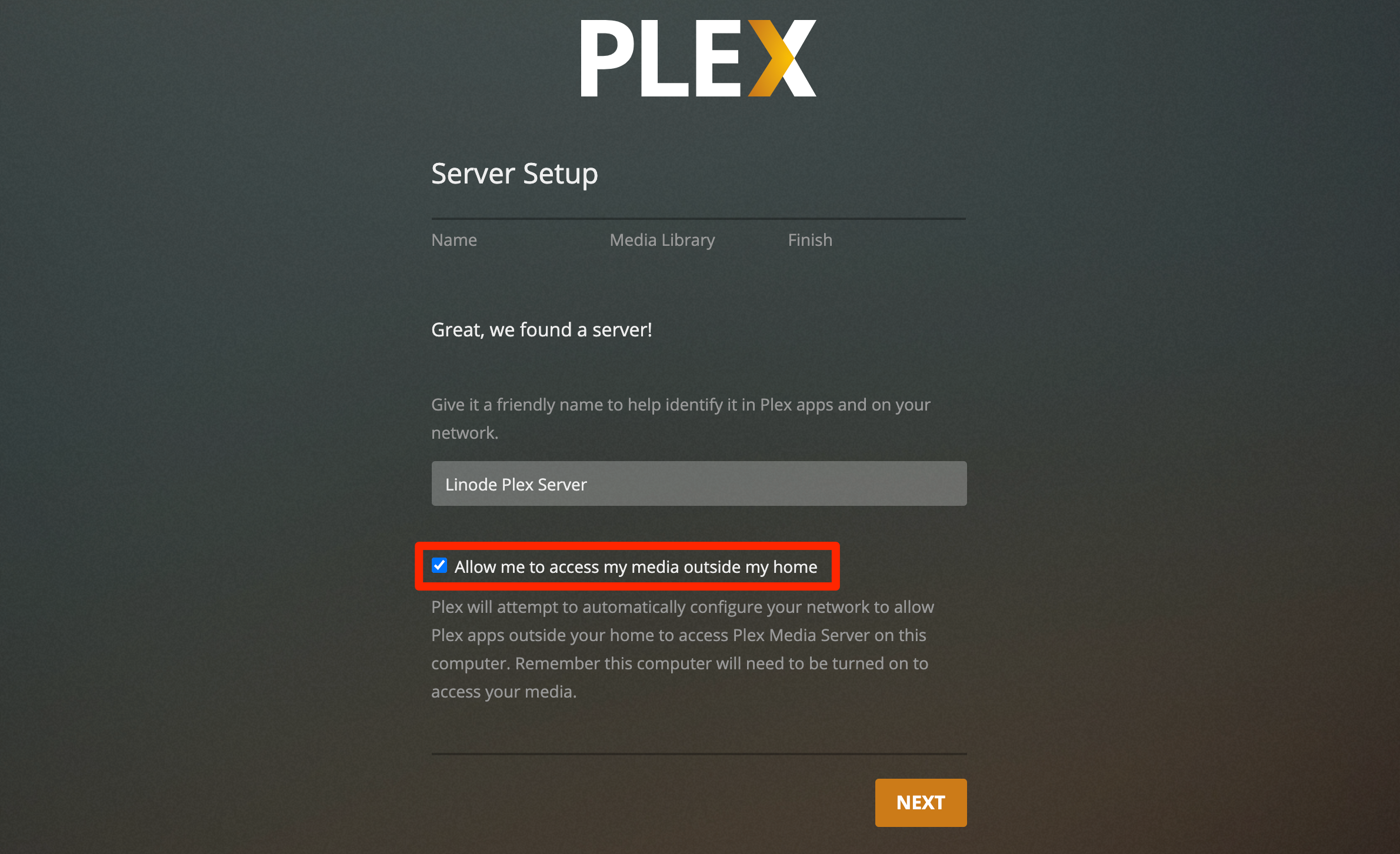Click the Name step in the wizard
Viewport: 1400px width, 854px height.
(x=454, y=240)
